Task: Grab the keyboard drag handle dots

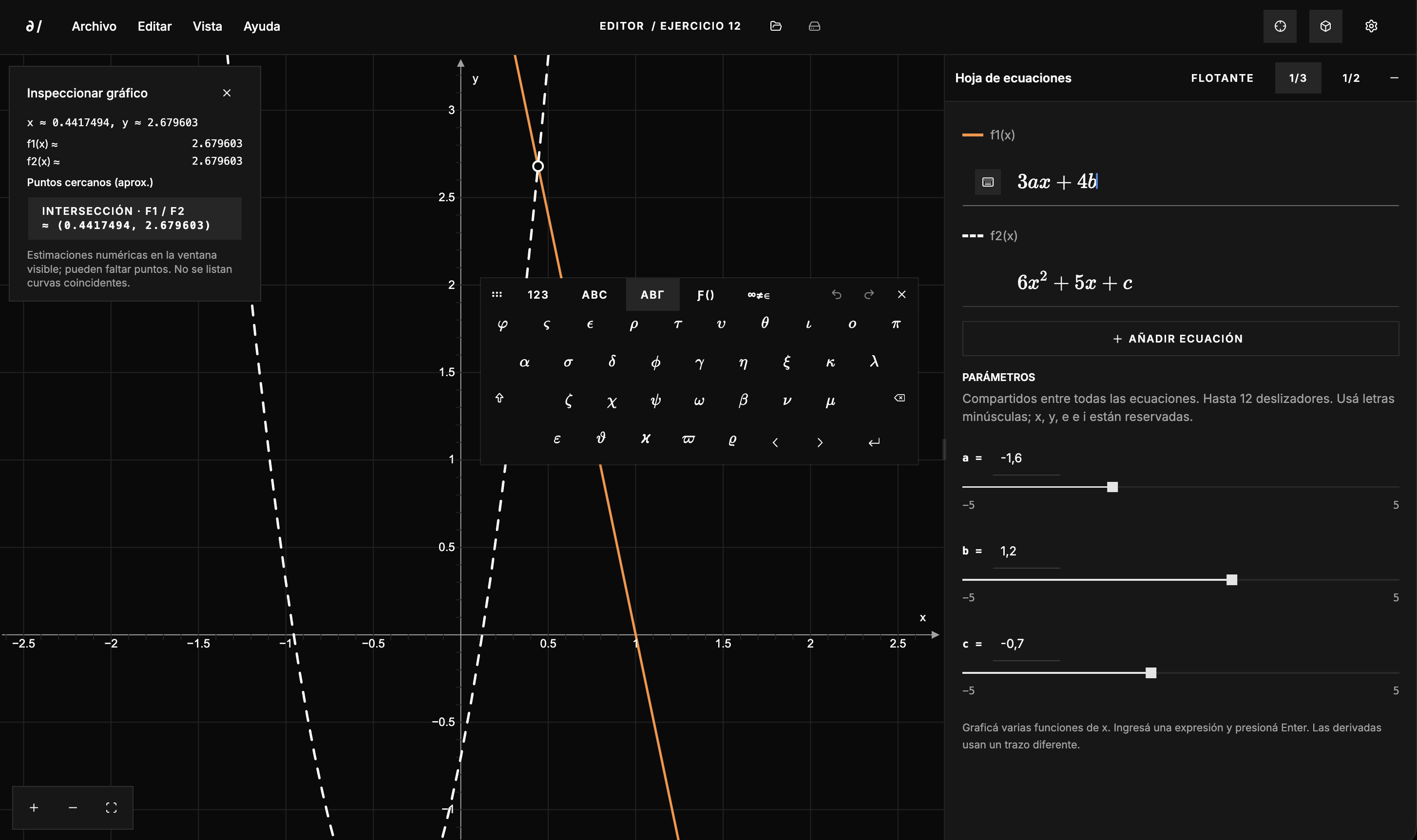Action: 496,294
